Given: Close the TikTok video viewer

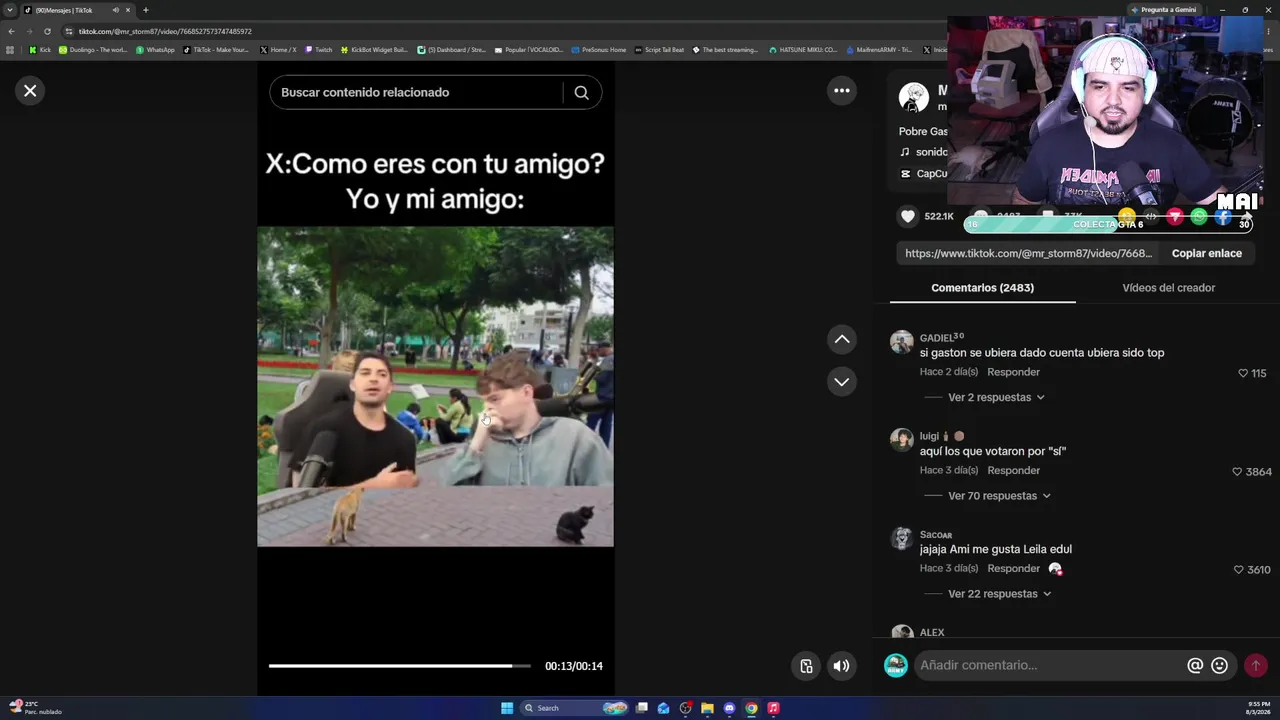Looking at the screenshot, I should coord(30,91).
